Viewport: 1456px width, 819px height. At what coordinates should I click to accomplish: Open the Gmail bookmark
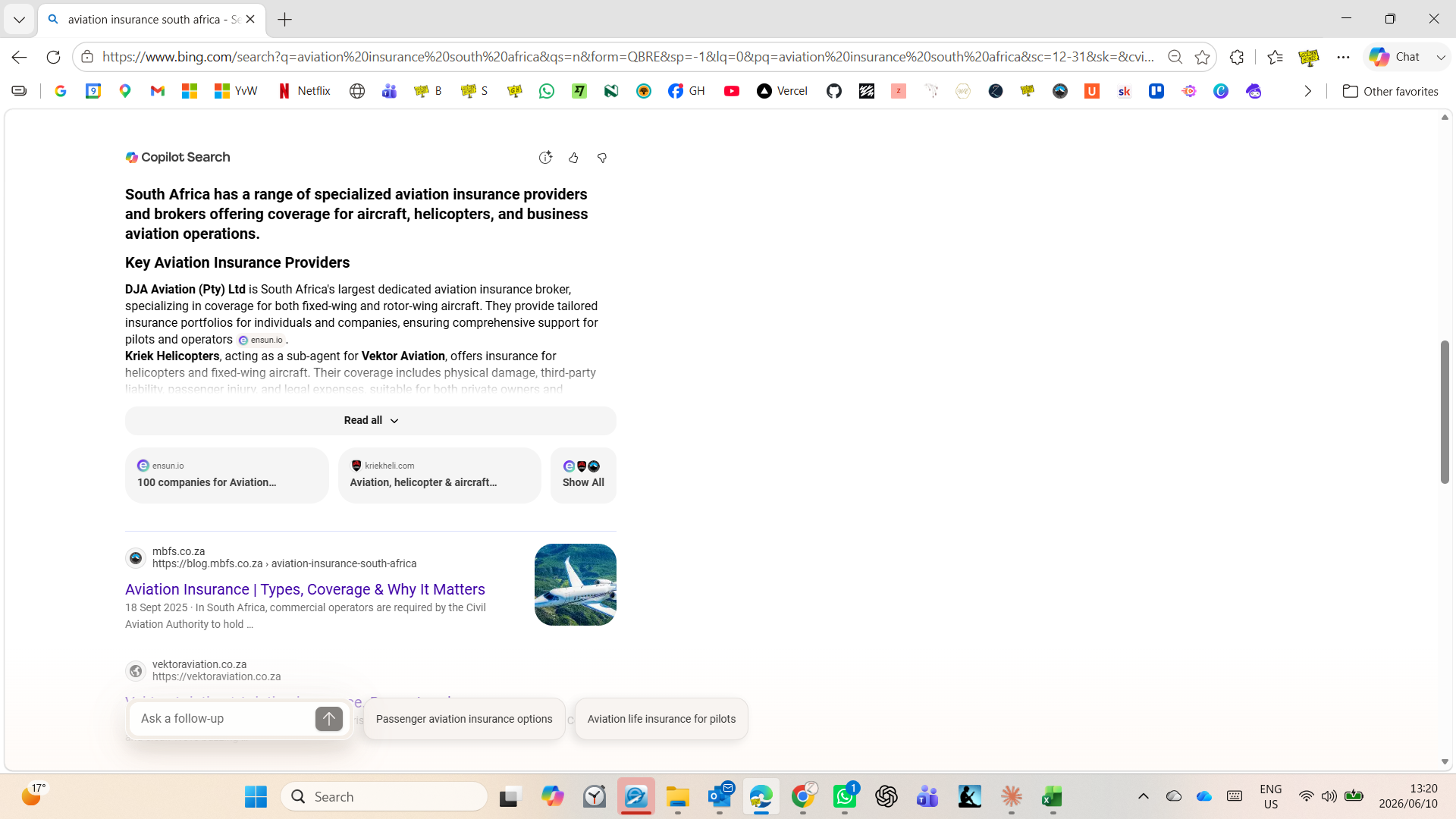click(x=158, y=91)
